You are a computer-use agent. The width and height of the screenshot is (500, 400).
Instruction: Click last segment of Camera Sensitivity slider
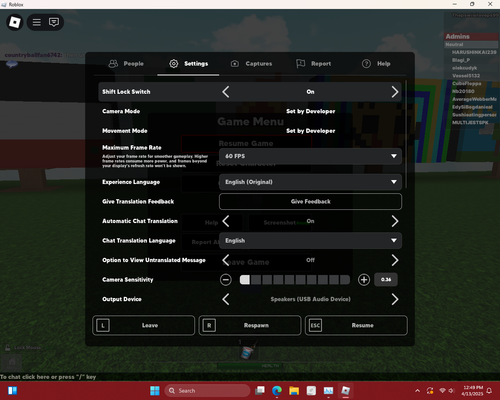[x=345, y=280]
